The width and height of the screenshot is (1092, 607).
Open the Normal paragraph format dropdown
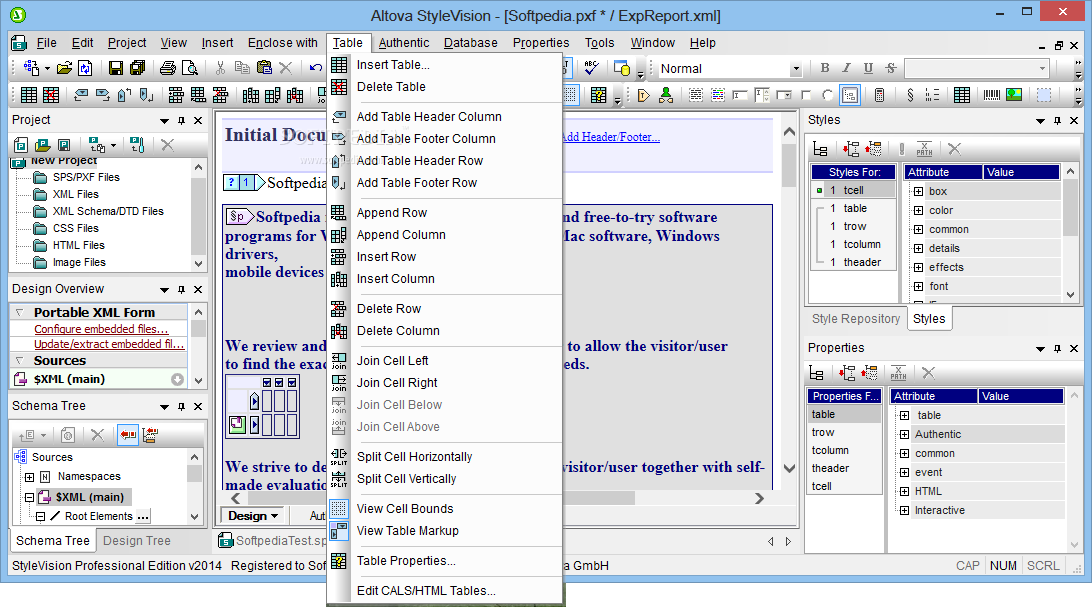click(x=795, y=68)
